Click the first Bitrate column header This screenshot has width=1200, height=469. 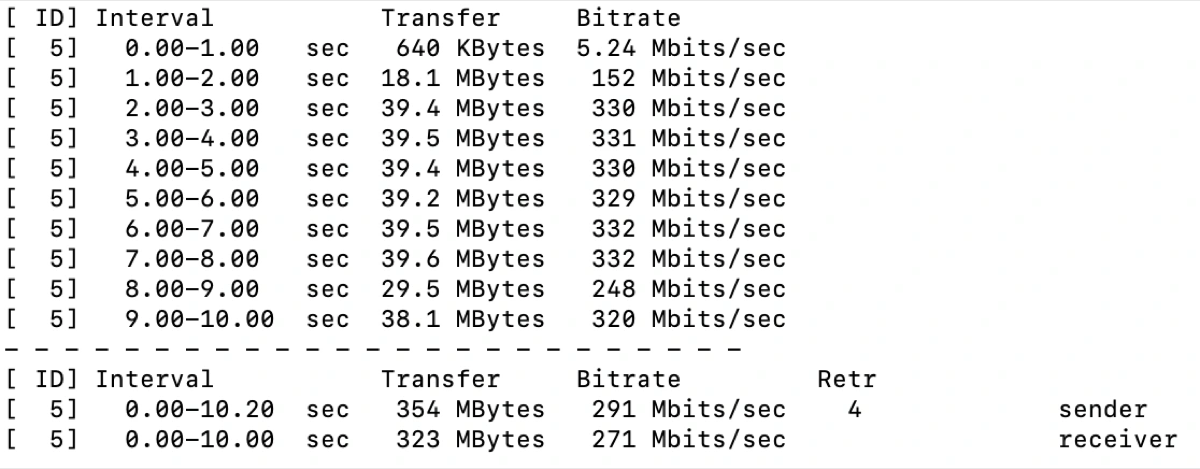tap(628, 18)
